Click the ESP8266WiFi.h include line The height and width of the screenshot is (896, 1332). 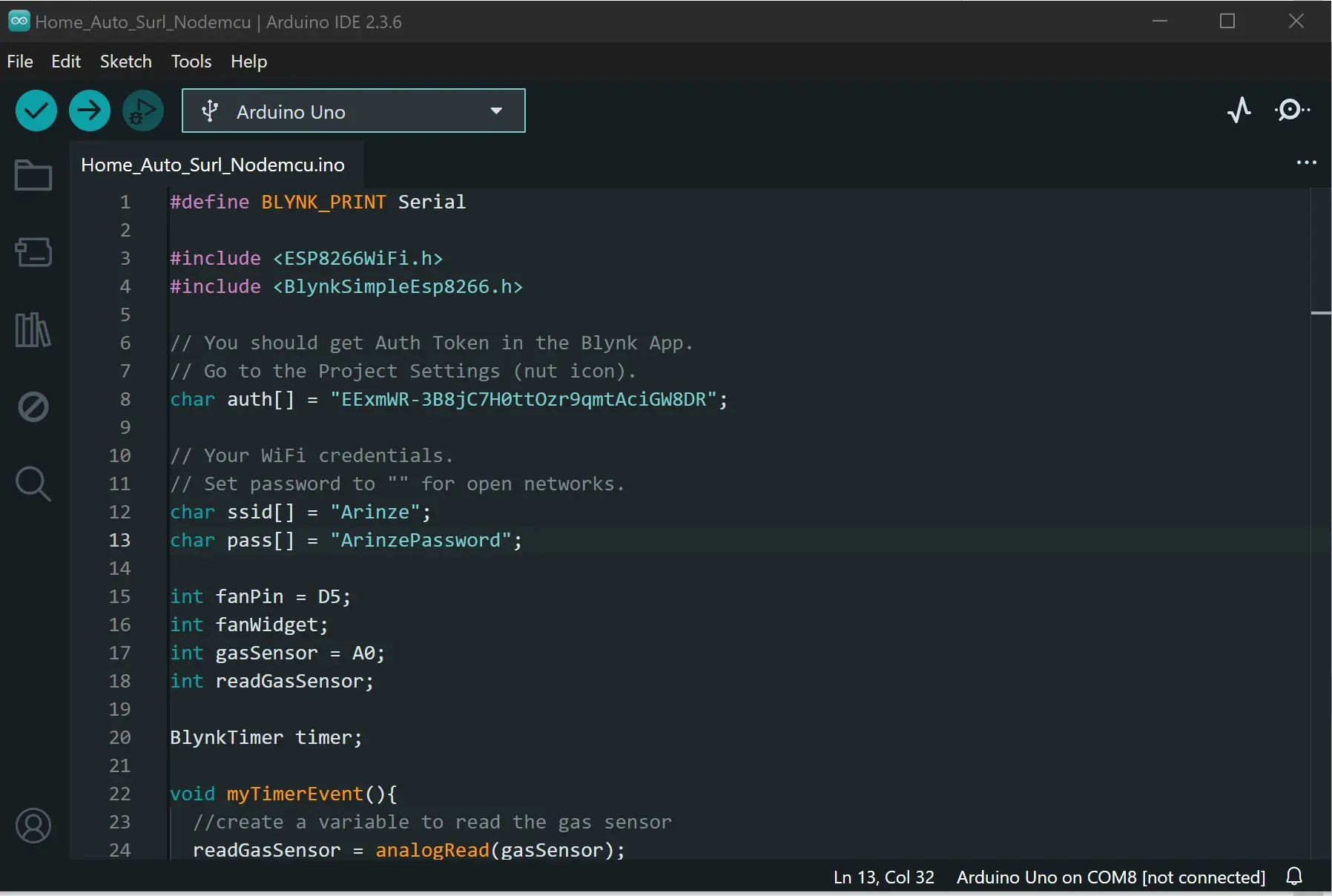click(306, 258)
